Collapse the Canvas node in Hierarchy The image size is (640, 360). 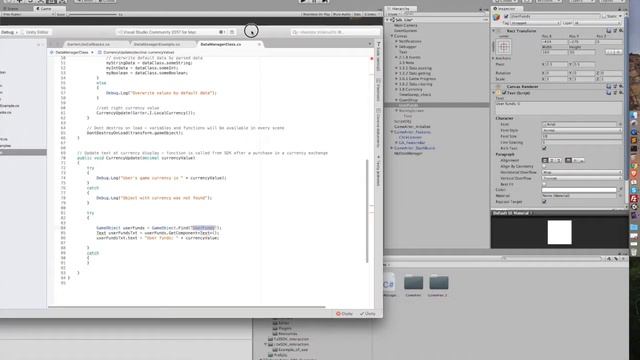(x=391, y=36)
